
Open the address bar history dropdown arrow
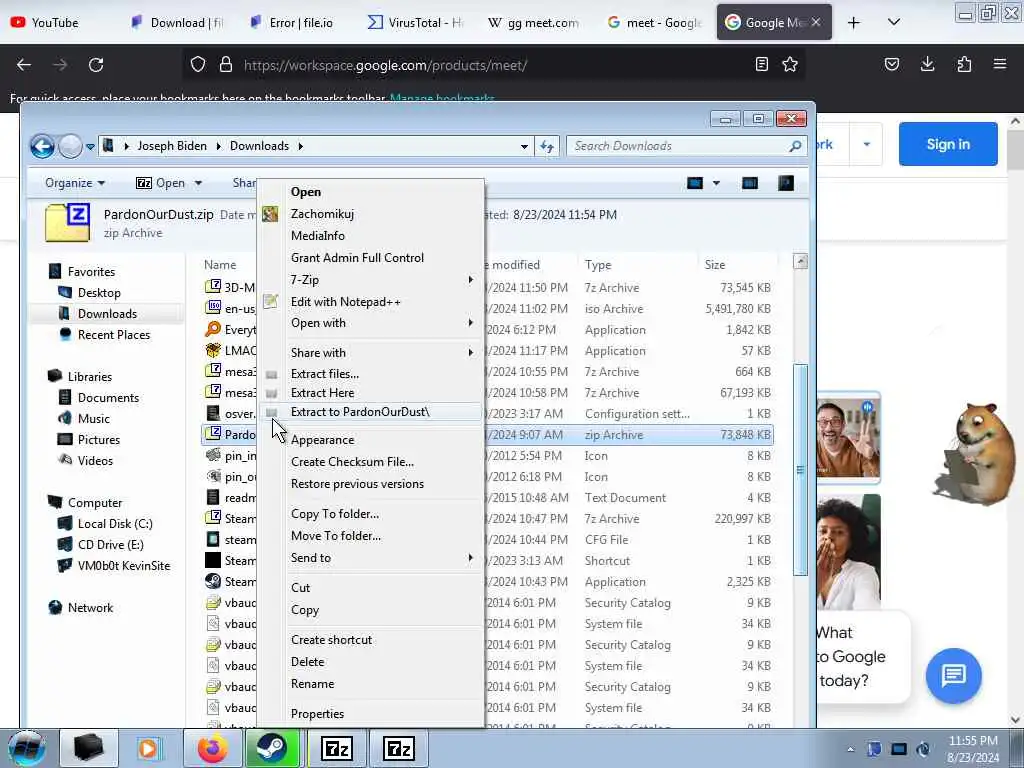point(524,146)
